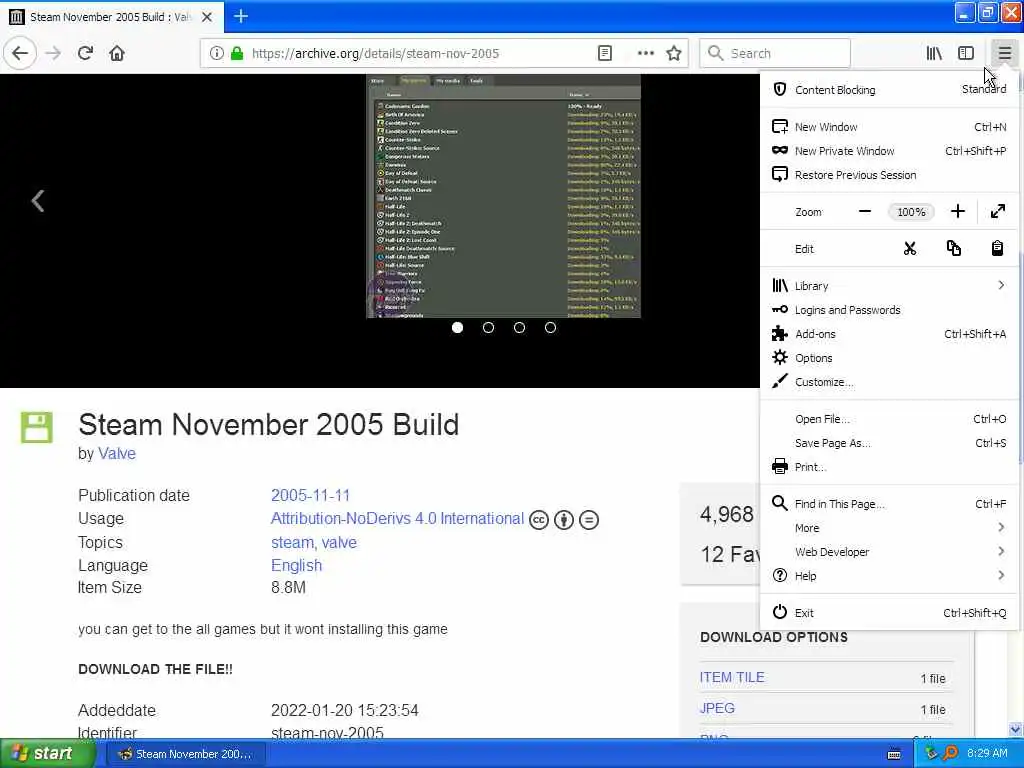Choose Customize... menu entry
This screenshot has width=1024, height=768.
[x=889, y=382]
